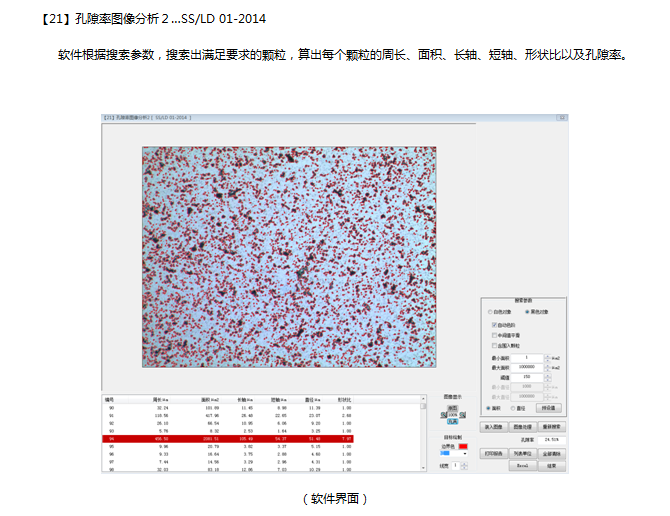Click the right zoom icon beside 100%
This screenshot has width=670, height=516.
pyautogui.click(x=463, y=414)
